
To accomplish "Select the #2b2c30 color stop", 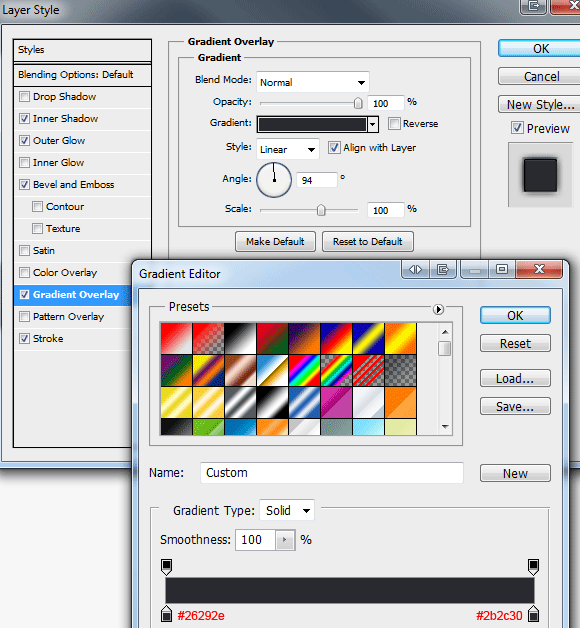I will pos(533,614).
